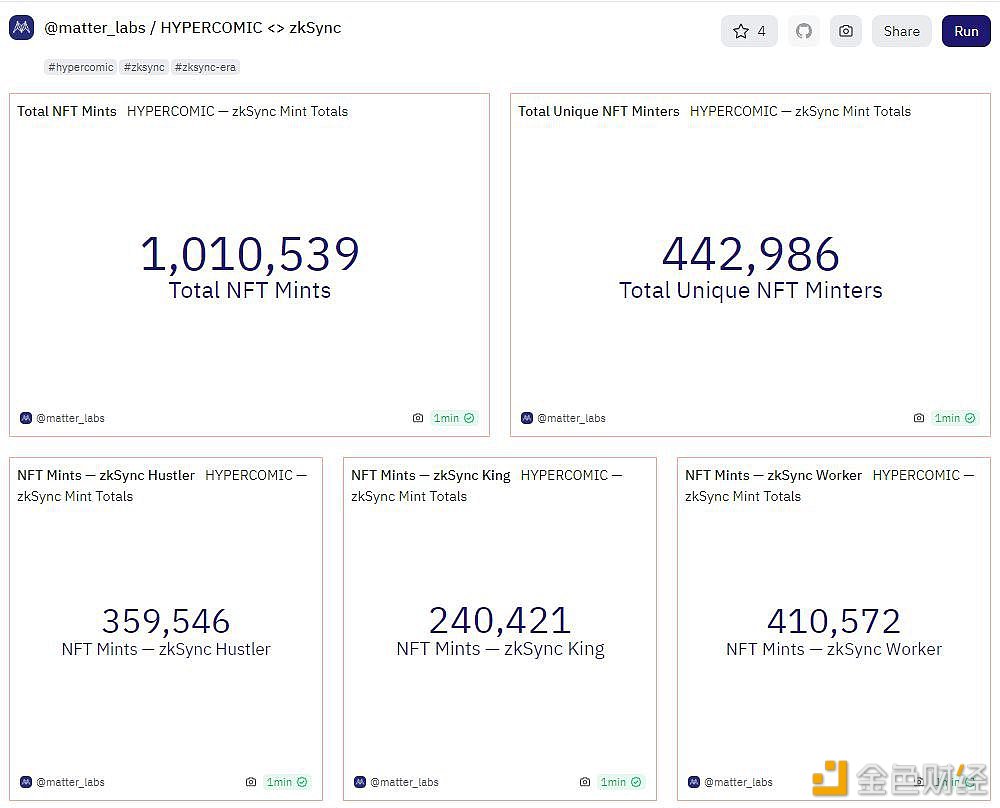
Task: Click the Total NFT Mints label under 1,010,539
Action: [x=249, y=290]
